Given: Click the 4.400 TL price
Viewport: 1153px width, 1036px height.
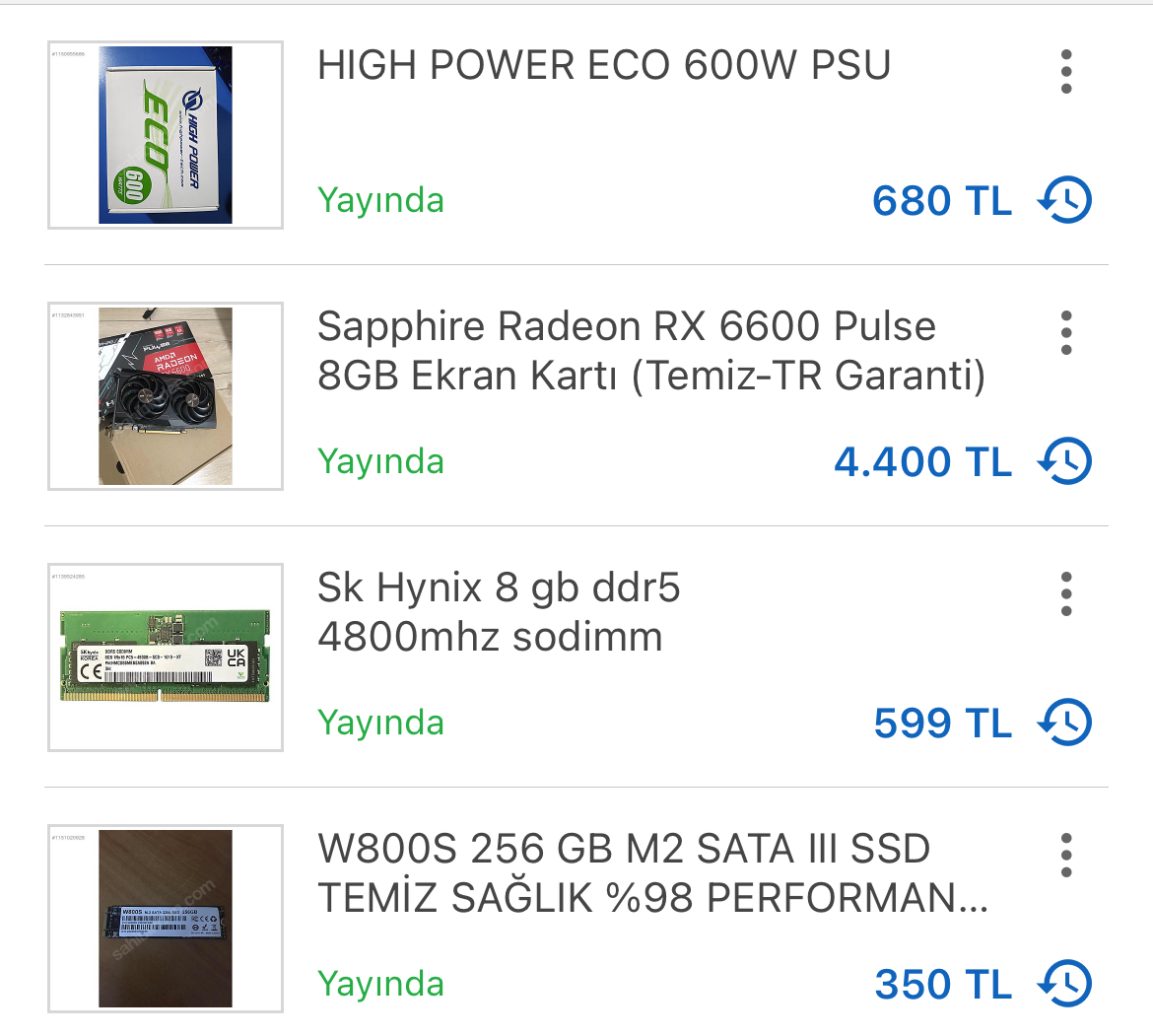Looking at the screenshot, I should coord(922,461).
